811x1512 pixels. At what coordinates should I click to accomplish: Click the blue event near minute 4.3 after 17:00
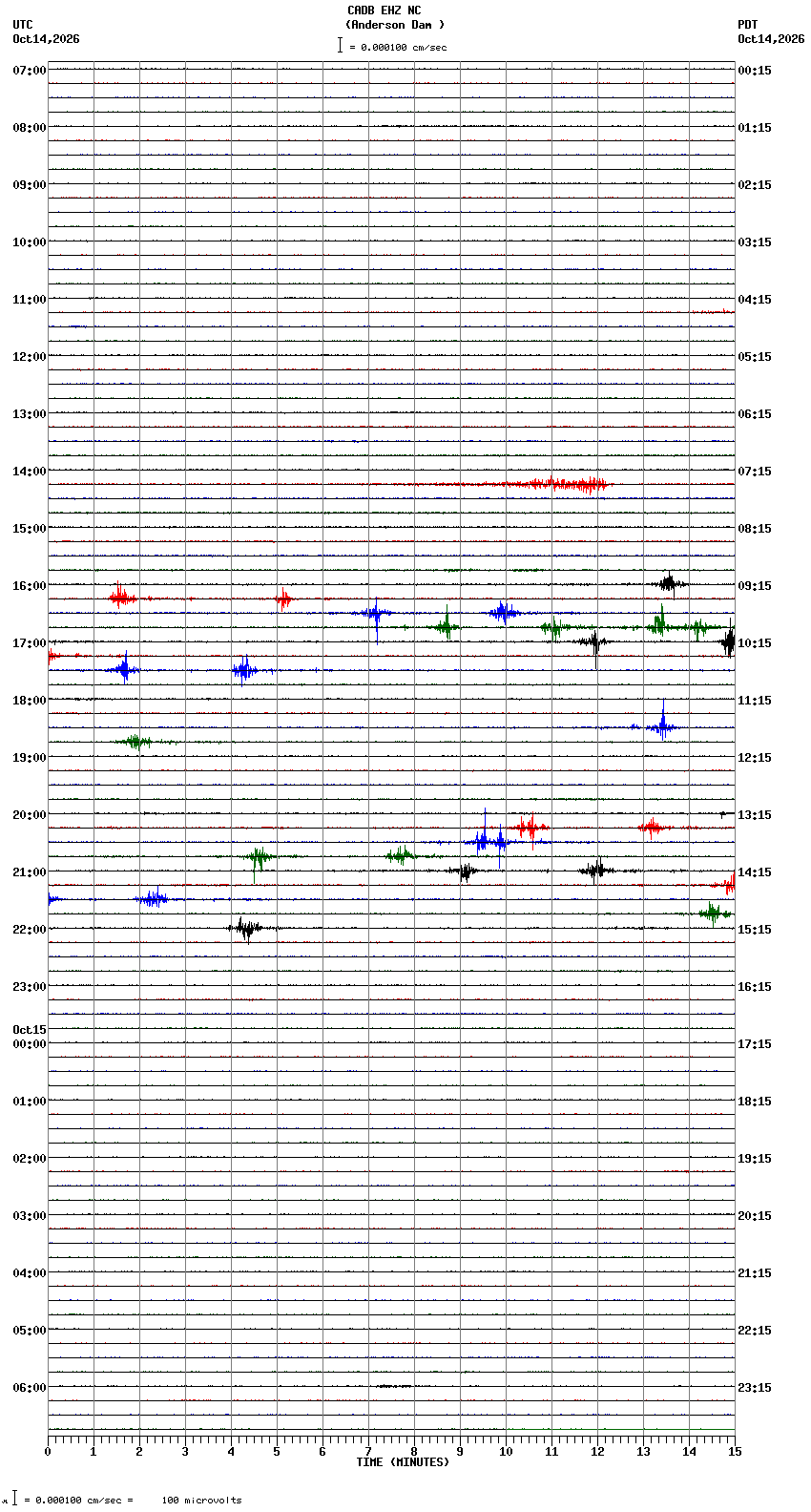(244, 670)
